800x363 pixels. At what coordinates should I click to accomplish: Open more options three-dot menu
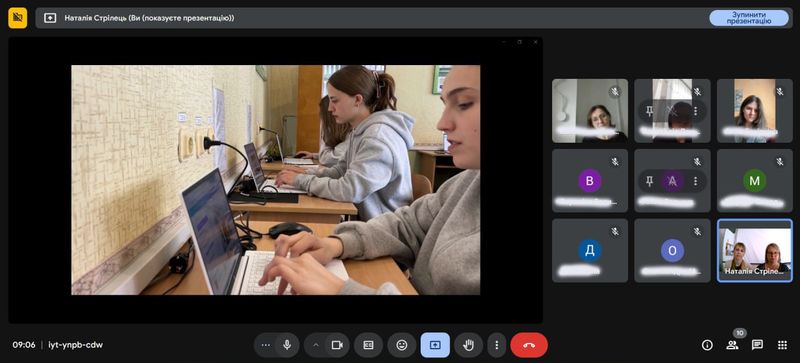click(496, 345)
